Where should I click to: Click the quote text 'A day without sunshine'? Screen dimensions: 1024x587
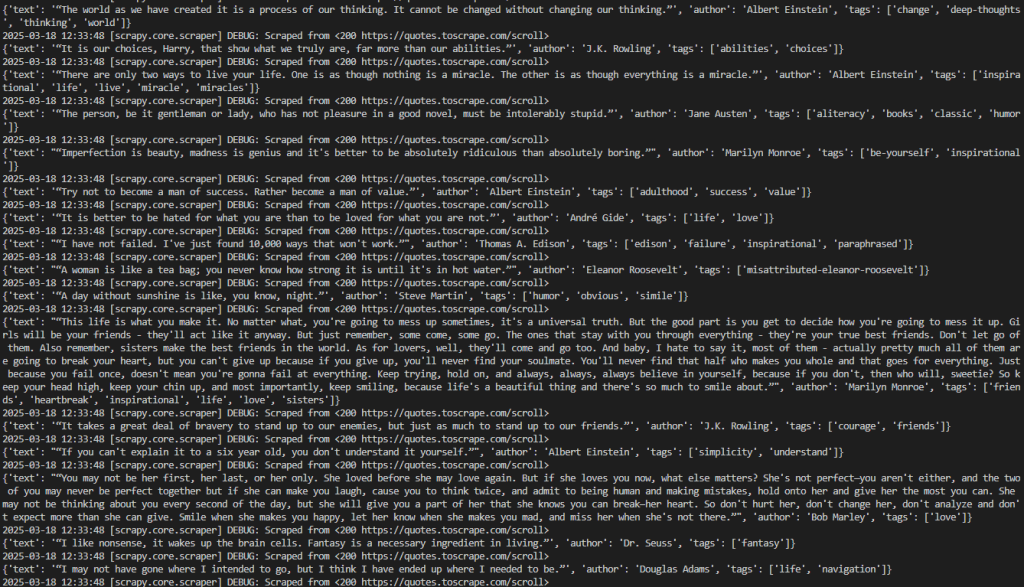tap(116, 296)
